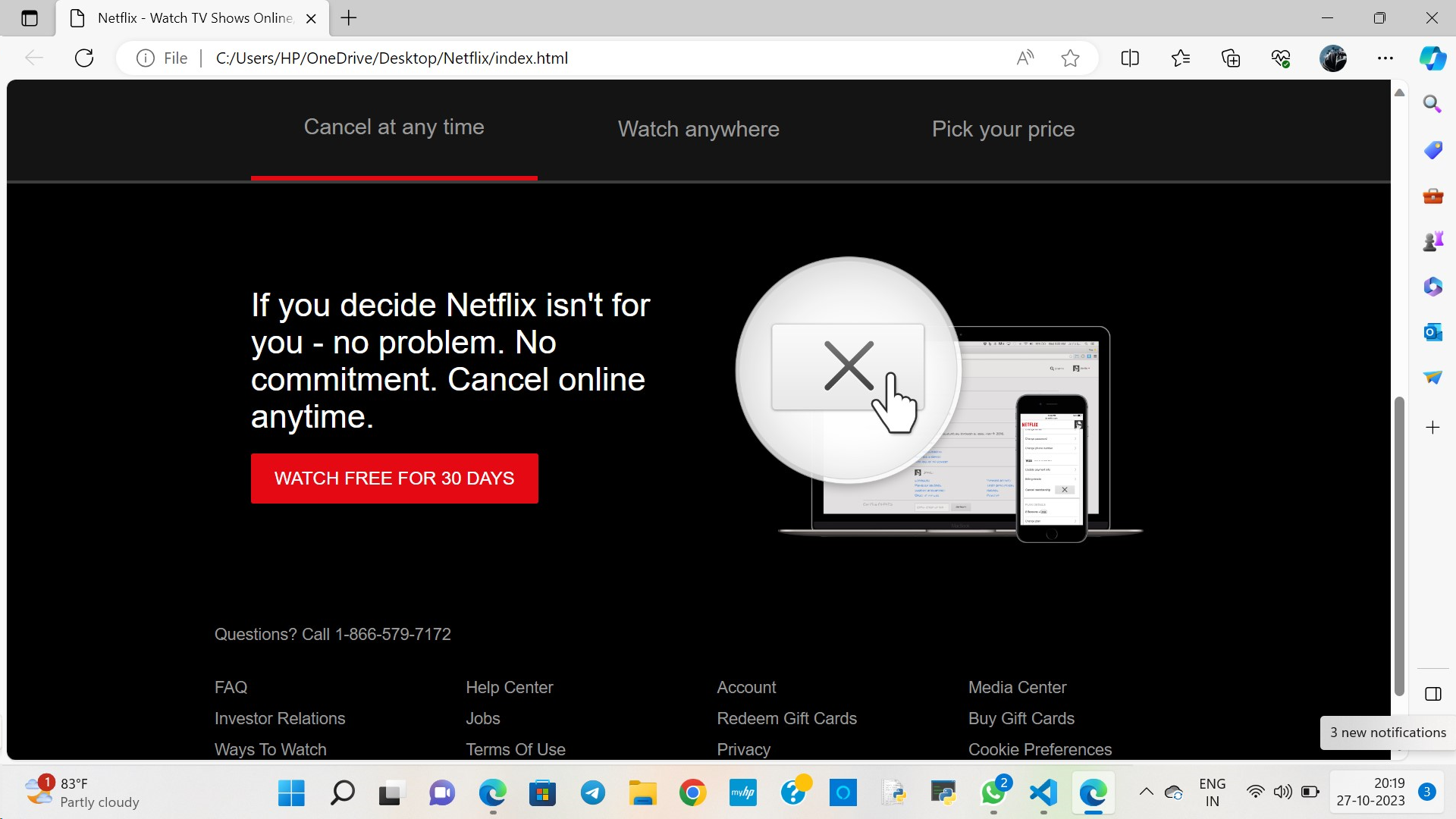Open Browser essentials (heart icon)
Screen dimensions: 1456x819
pos(1280,58)
